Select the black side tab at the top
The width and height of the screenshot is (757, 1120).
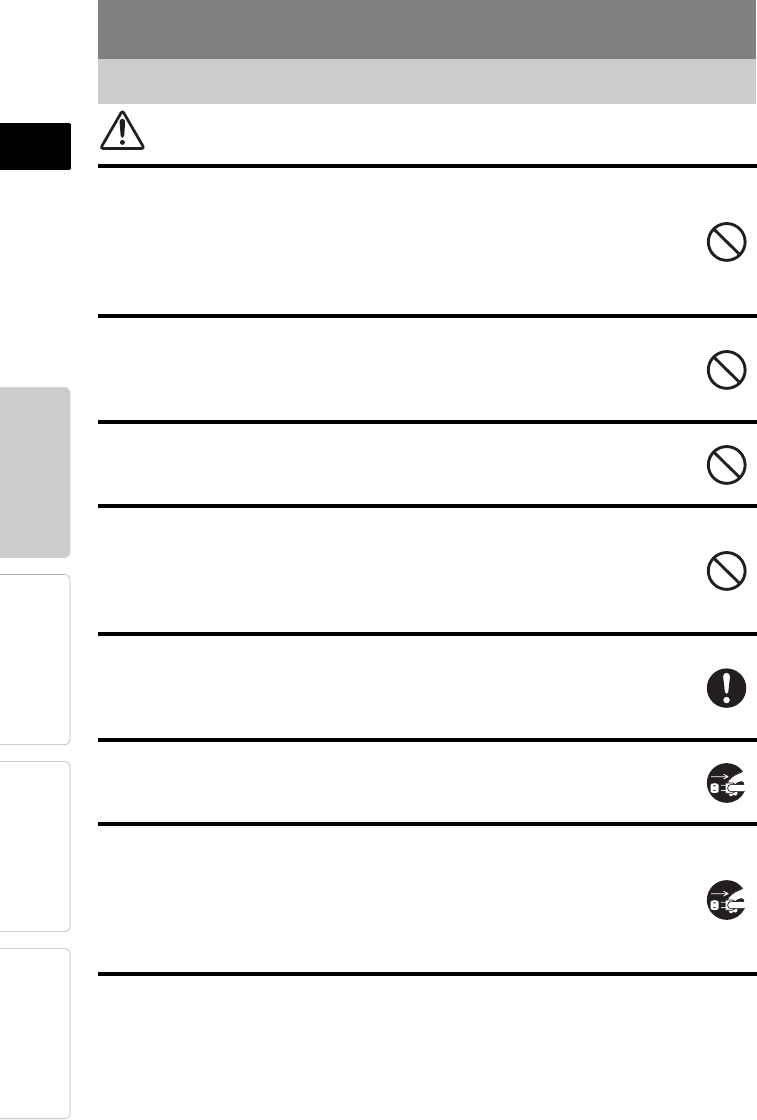[35, 147]
